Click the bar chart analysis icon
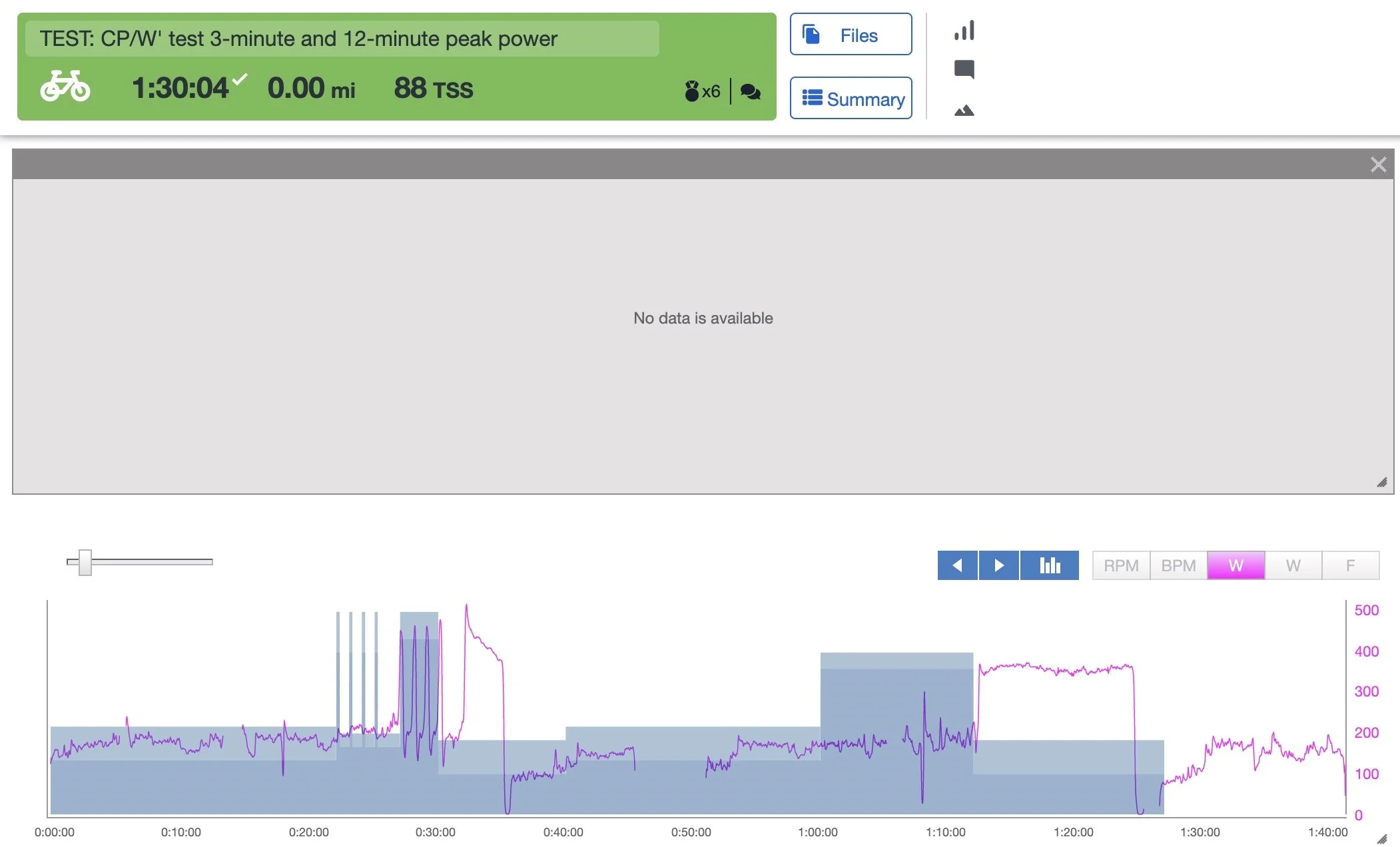Image resolution: width=1400 pixels, height=847 pixels. [964, 31]
